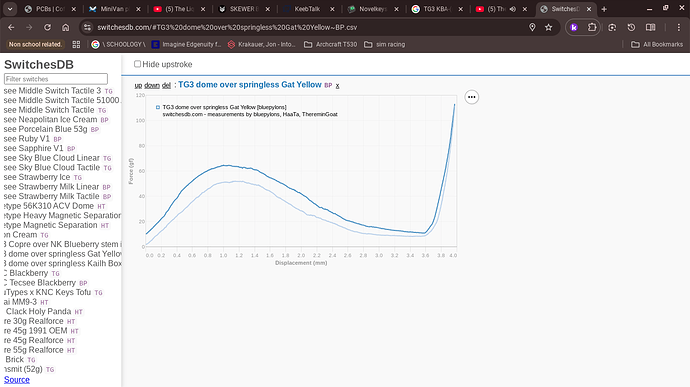Click the location permission icon
Image resolution: width=690 pixels, height=387 pixels.
click(x=532, y=27)
